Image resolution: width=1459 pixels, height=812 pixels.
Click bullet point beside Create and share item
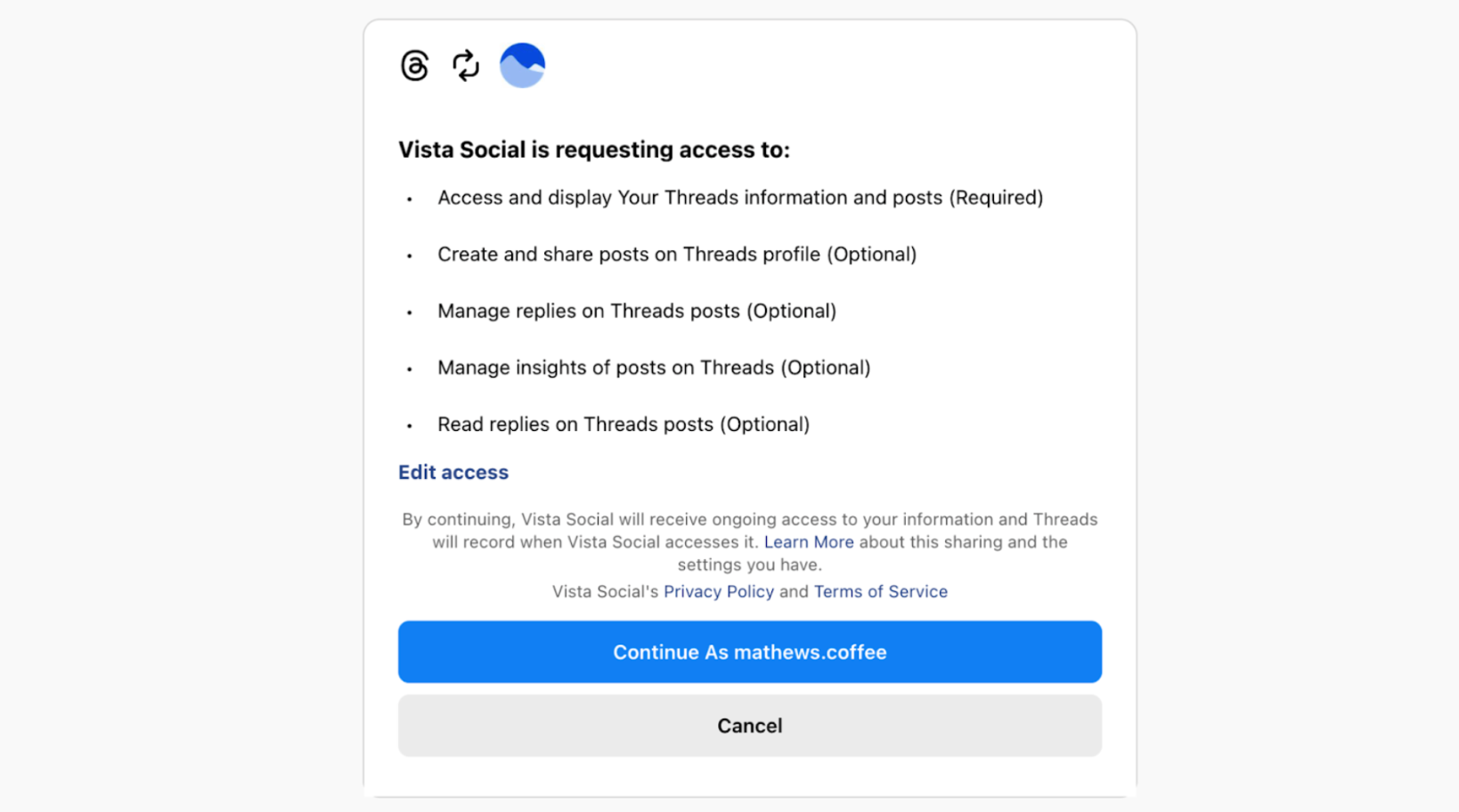point(410,256)
